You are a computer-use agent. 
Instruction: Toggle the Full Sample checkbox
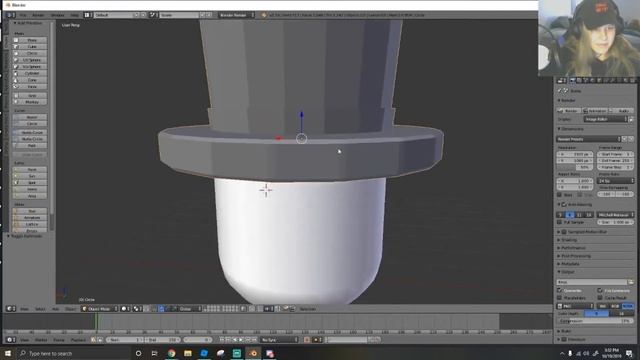pos(560,222)
